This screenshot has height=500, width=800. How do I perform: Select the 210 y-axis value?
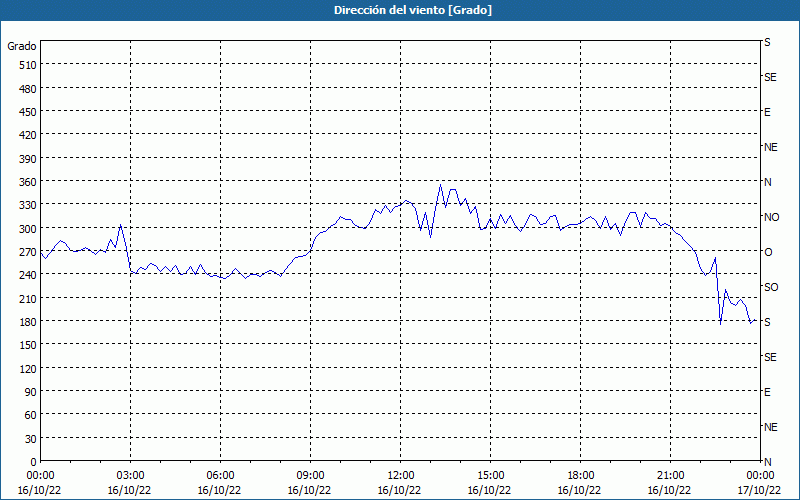coord(29,298)
